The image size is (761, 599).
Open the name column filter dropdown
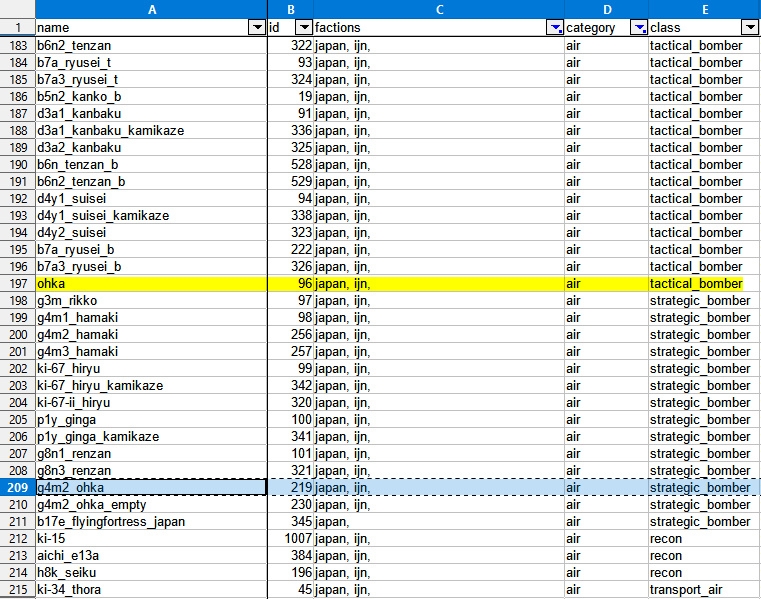tap(256, 28)
